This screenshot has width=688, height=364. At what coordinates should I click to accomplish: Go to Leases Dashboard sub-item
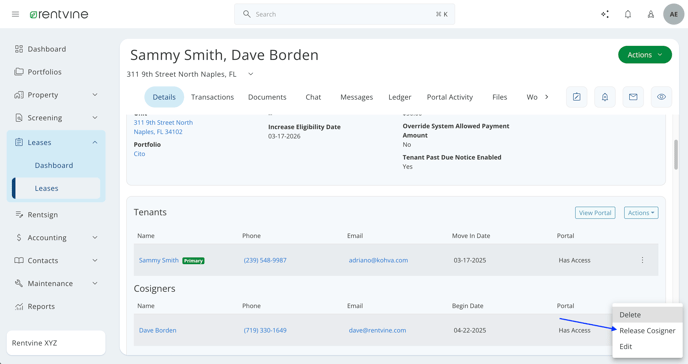[54, 165]
